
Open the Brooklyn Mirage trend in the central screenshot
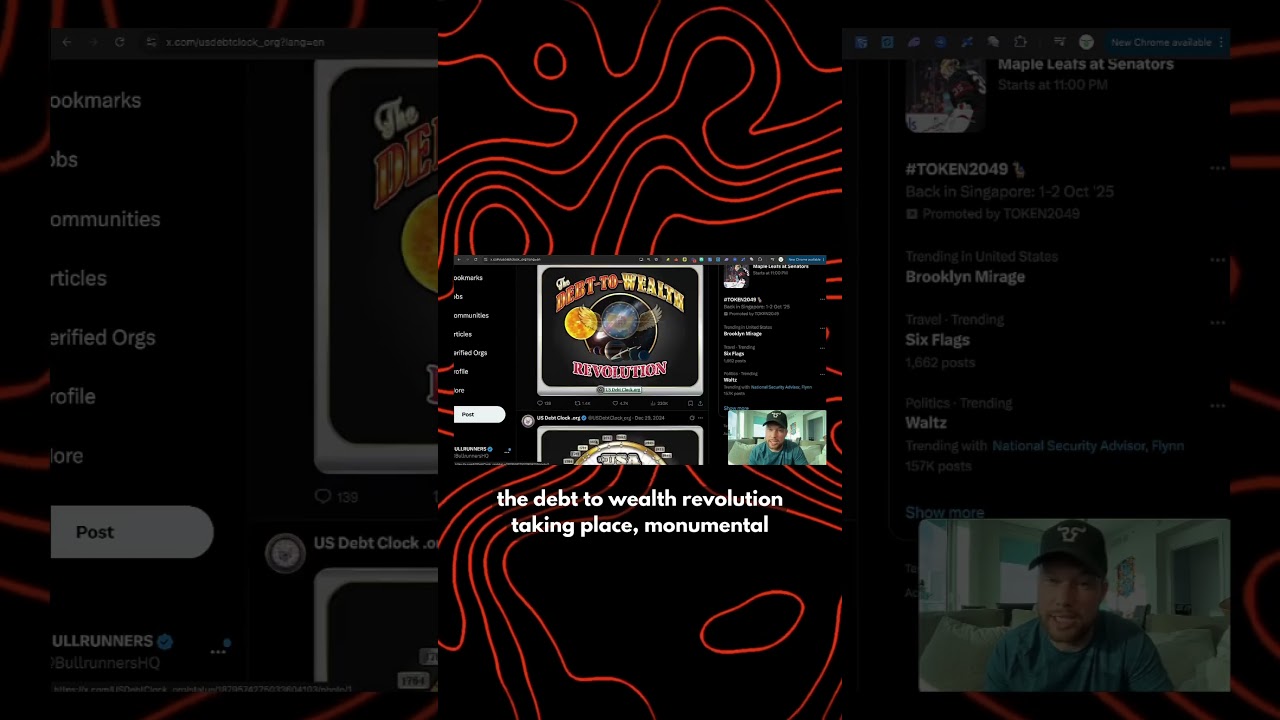click(770, 330)
